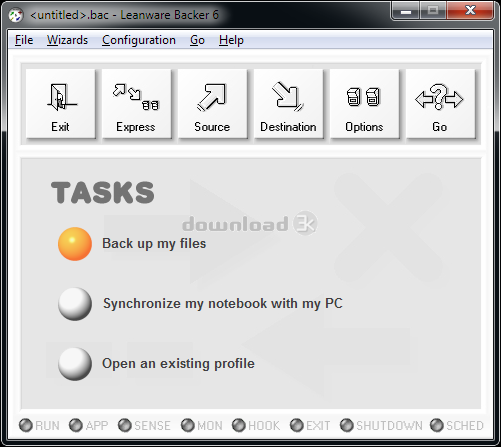The width and height of the screenshot is (501, 447).
Task: Click the MON status indicator
Action: pyautogui.click(x=188, y=425)
